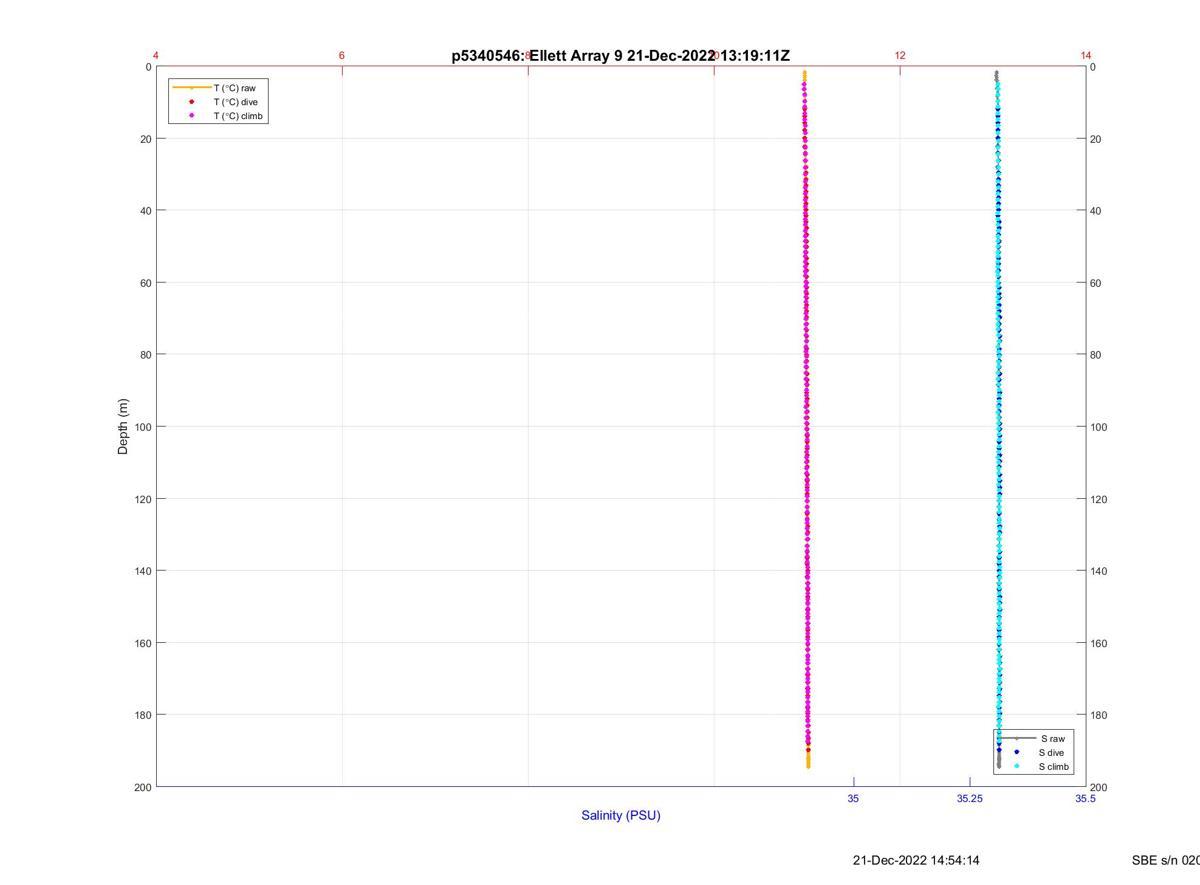Click the blue '35' salinity tick label
Image resolution: width=1200 pixels, height=885 pixels.
pyautogui.click(x=853, y=799)
